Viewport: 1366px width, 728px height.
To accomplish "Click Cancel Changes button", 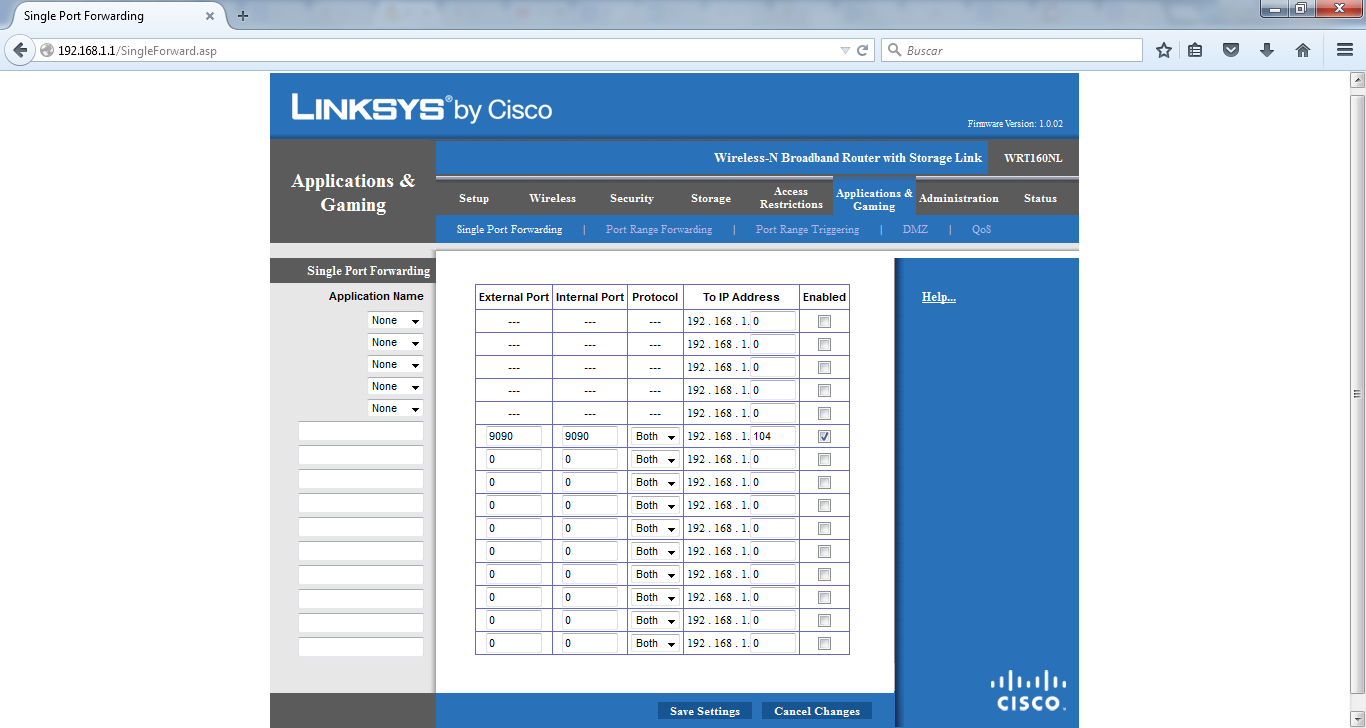I will pos(817,711).
